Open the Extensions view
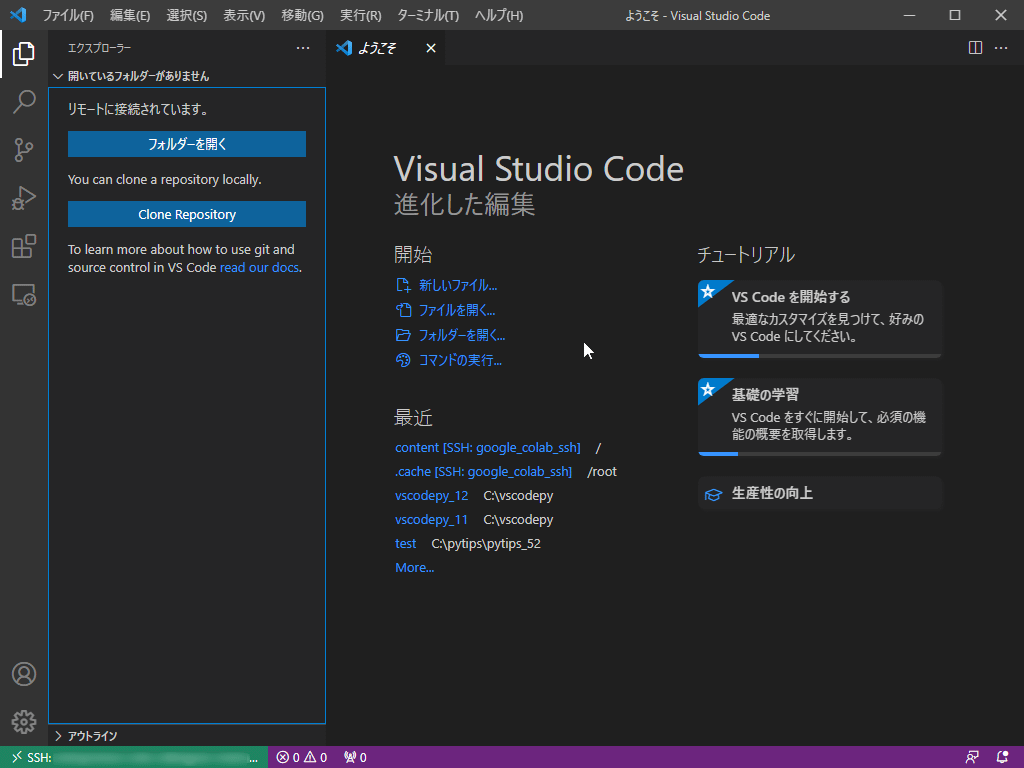 [x=24, y=246]
